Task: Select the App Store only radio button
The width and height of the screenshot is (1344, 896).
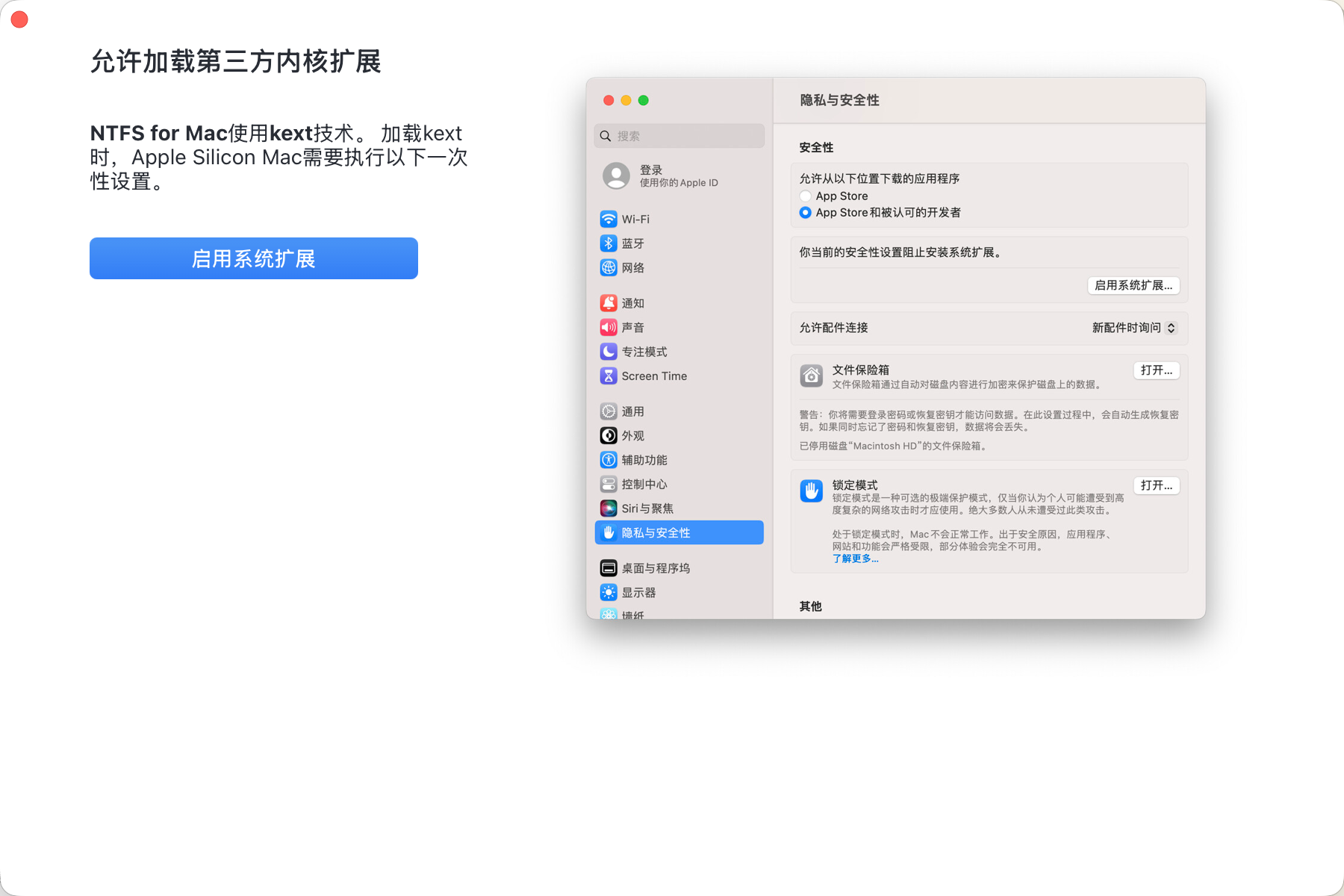Action: [805, 196]
